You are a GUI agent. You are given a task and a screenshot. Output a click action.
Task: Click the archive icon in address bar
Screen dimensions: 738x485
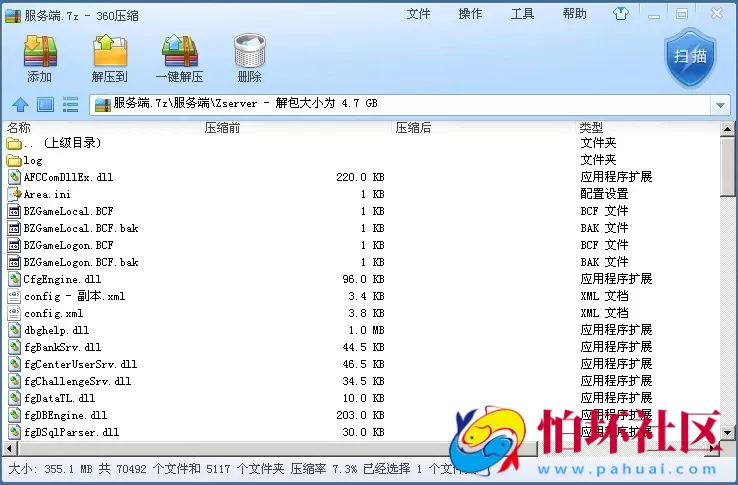click(102, 104)
